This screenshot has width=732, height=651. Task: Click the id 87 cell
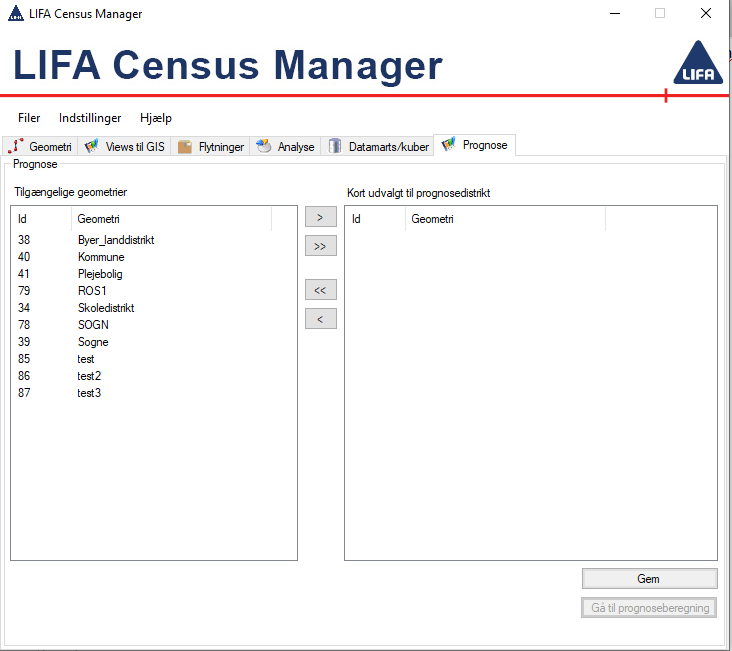(24, 393)
